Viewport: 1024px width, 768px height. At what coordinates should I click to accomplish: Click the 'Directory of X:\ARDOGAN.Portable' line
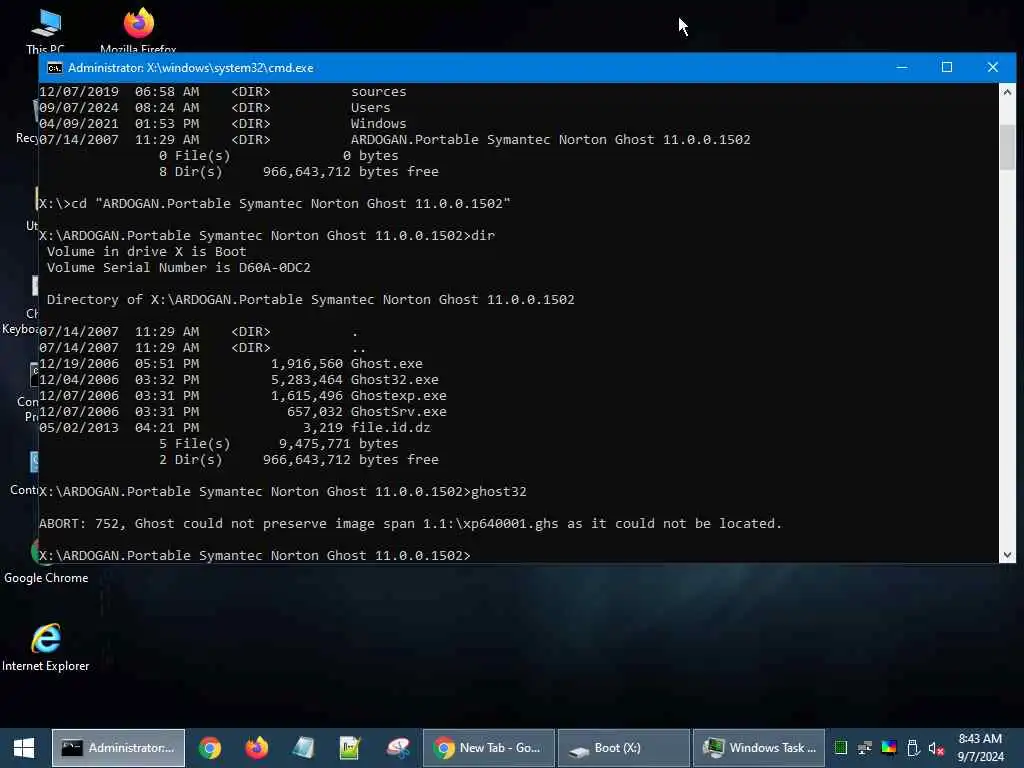tap(311, 299)
